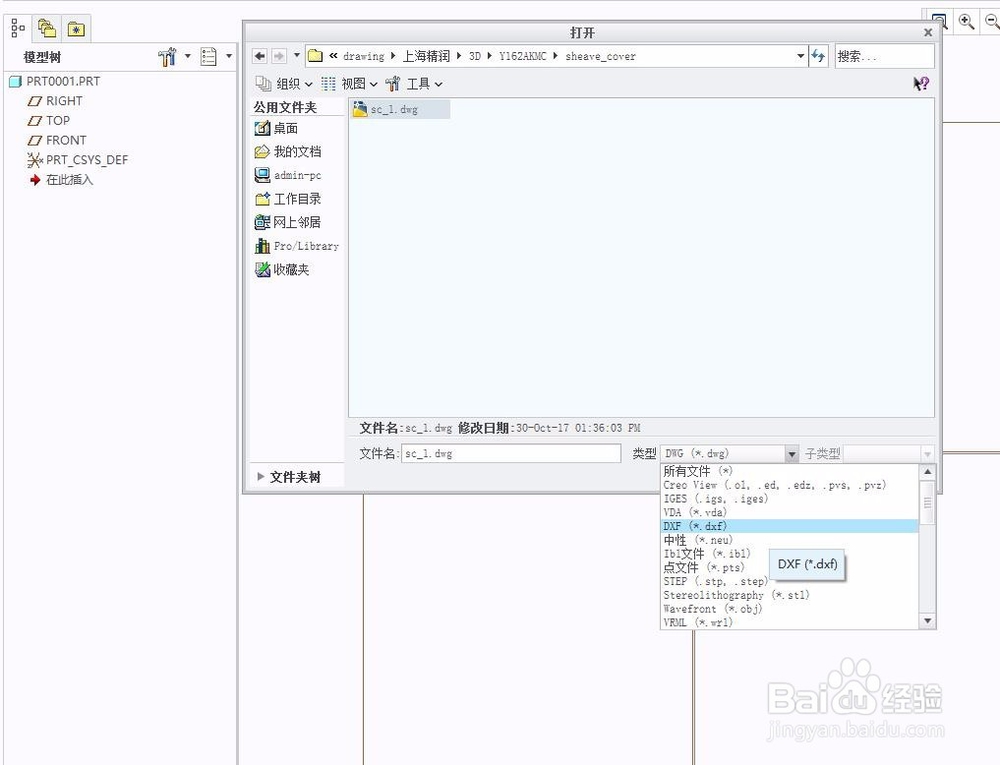Viewport: 1000px width, 765px height.
Task: Open admin-pc common folder
Action: (x=288, y=175)
